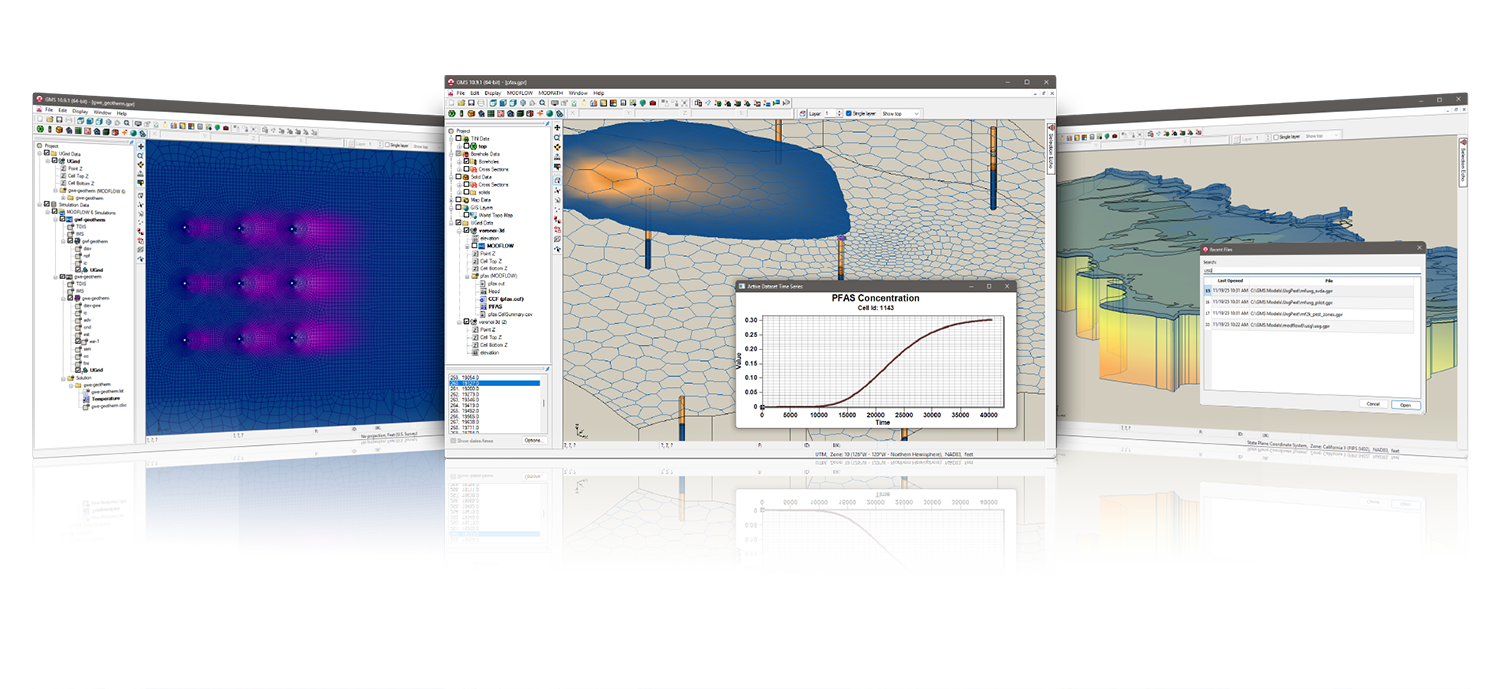Click Save disk icon in center window toolbar

471,103
